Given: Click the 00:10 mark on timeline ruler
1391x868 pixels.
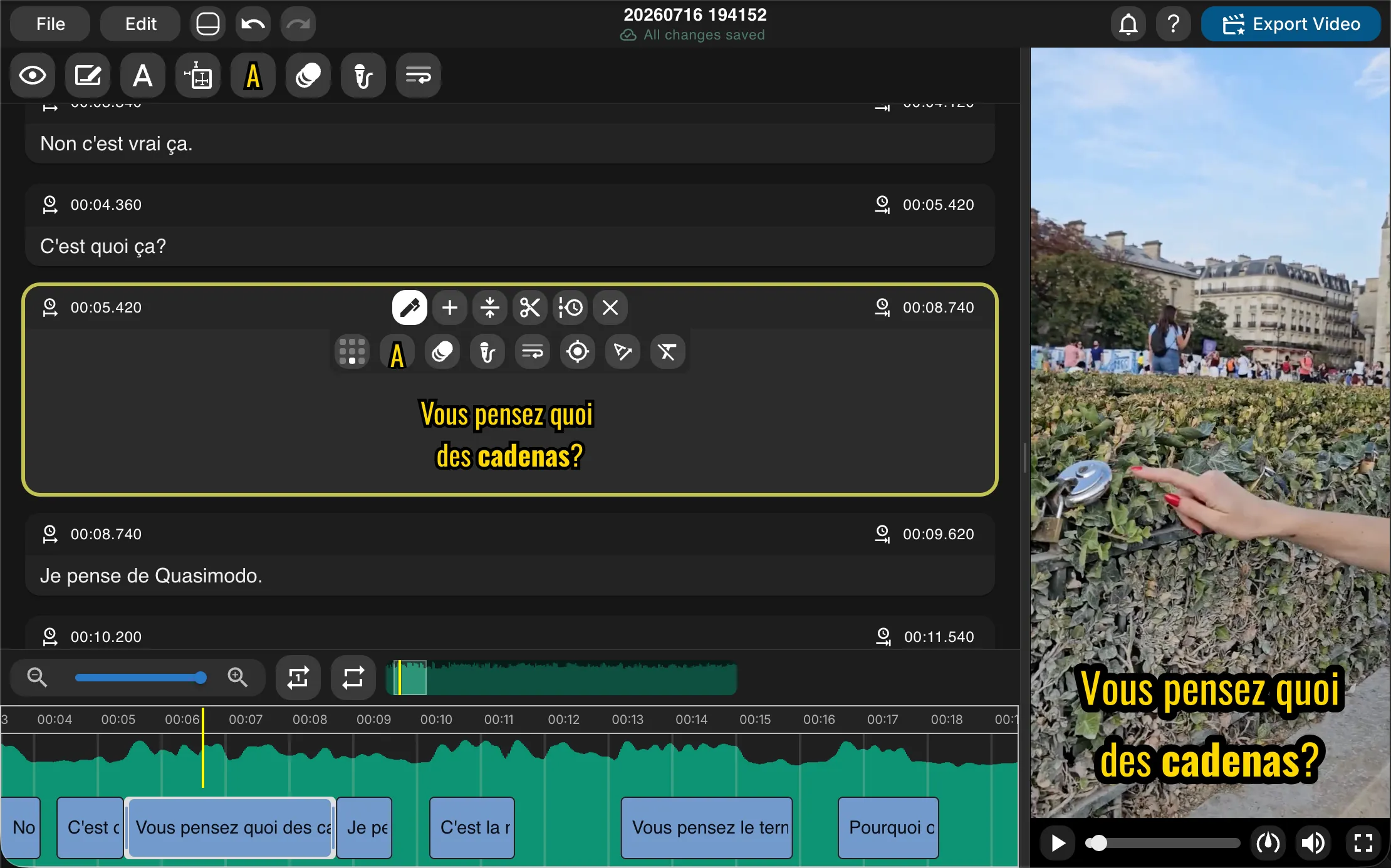Looking at the screenshot, I should [436, 720].
